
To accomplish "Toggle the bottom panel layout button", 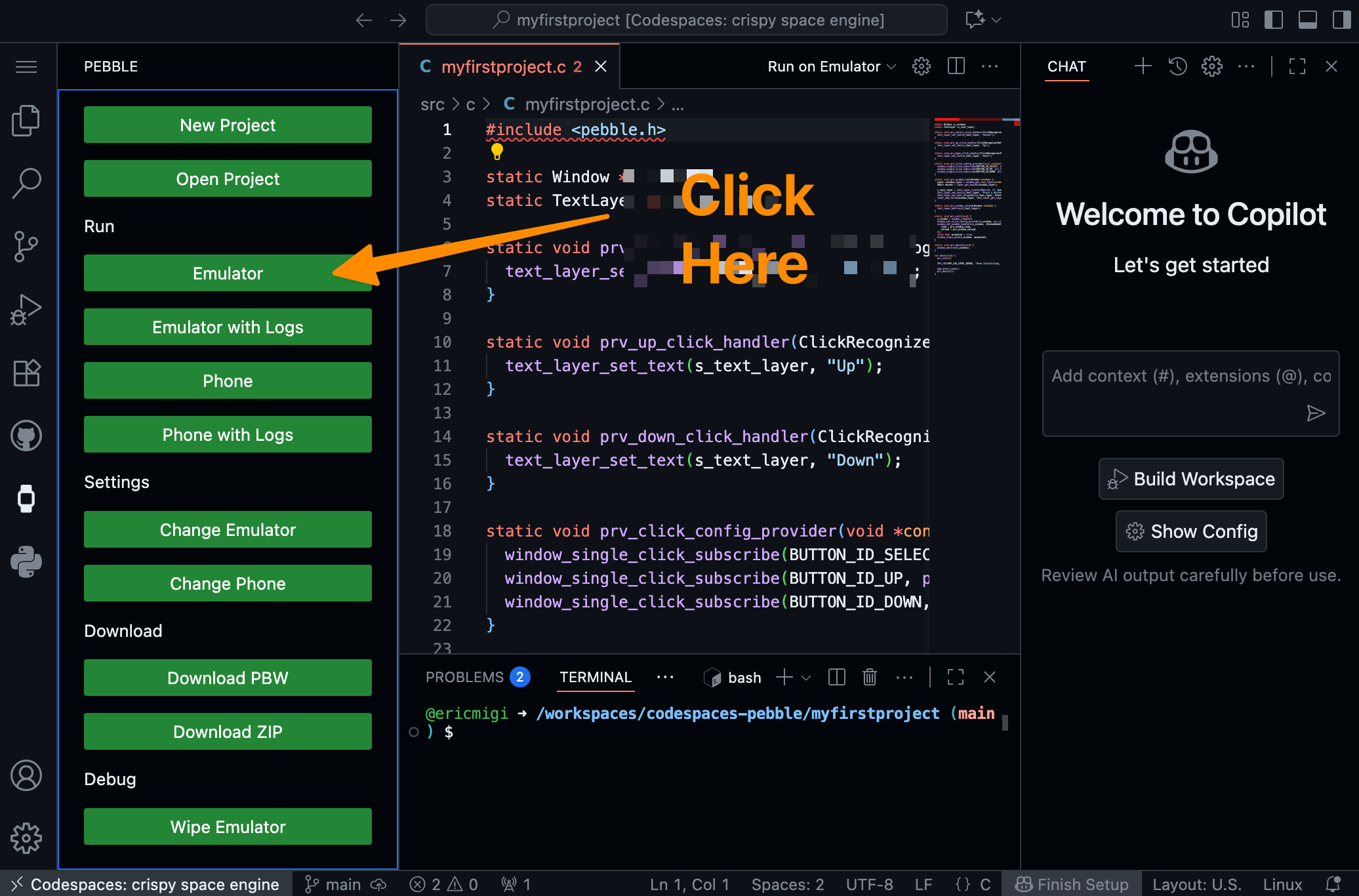I will tap(1307, 20).
